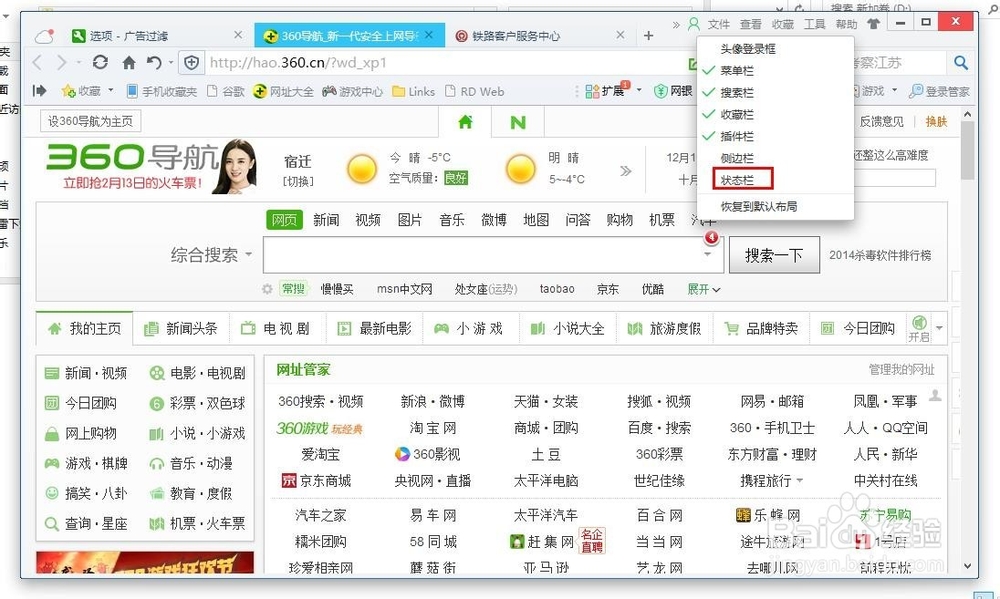Click the main search input box
The width and height of the screenshot is (1000, 599).
pyautogui.click(x=482, y=255)
